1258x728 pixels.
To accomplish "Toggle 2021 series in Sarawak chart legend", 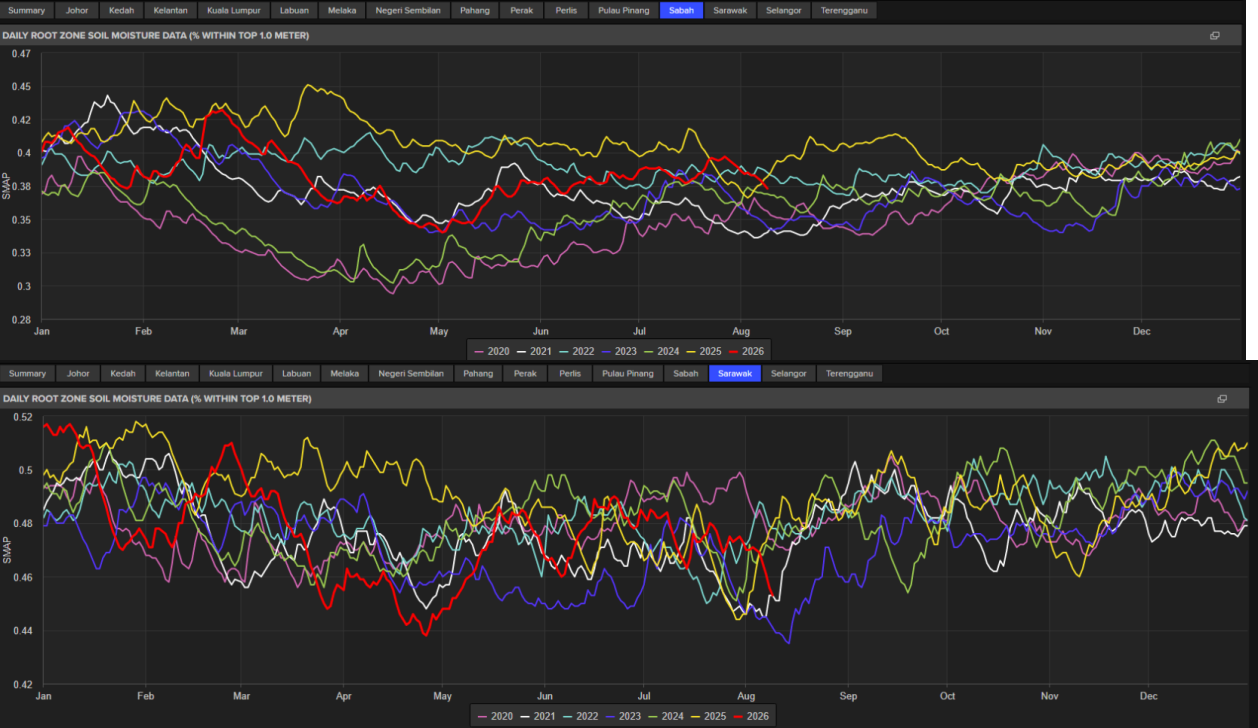I will (x=536, y=715).
